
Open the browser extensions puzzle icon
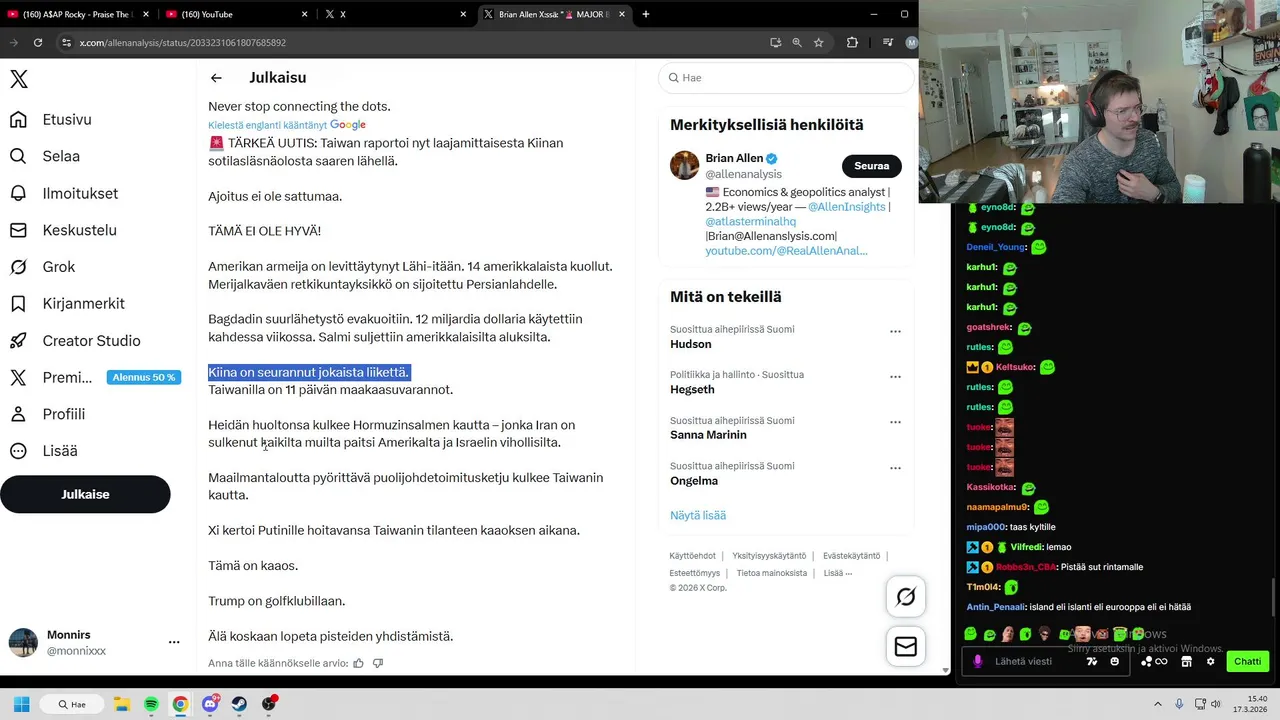click(x=852, y=43)
